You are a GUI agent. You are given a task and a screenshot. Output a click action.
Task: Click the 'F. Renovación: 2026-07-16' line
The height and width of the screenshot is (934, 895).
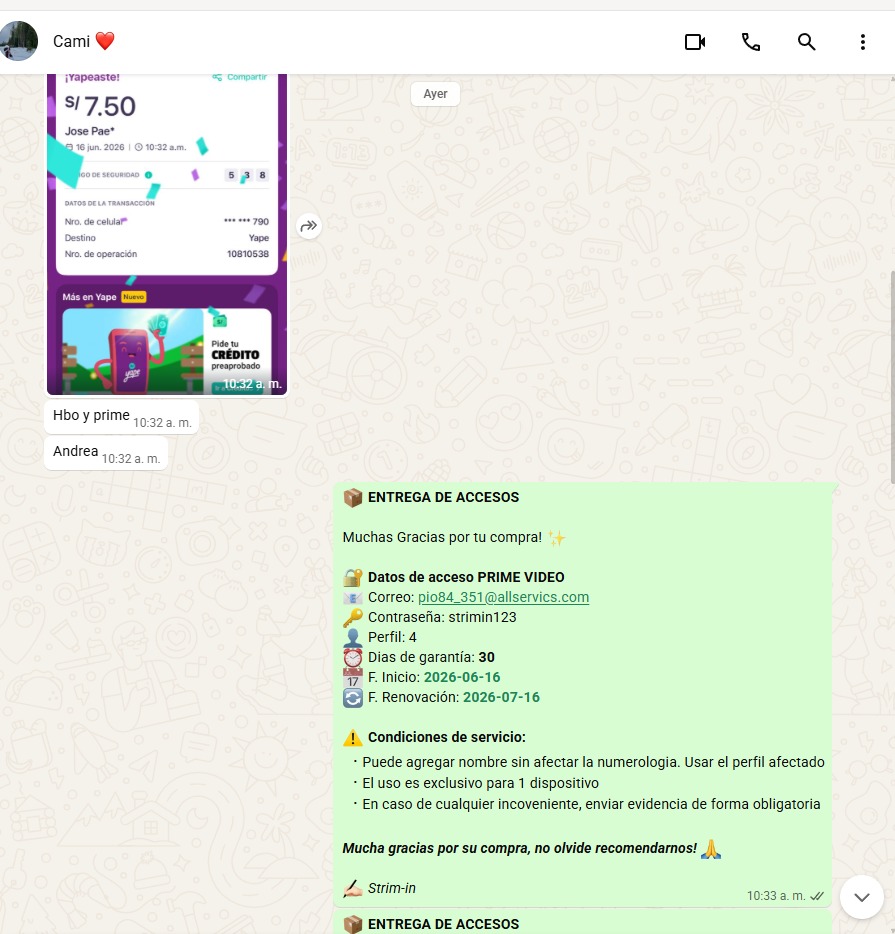[454, 697]
